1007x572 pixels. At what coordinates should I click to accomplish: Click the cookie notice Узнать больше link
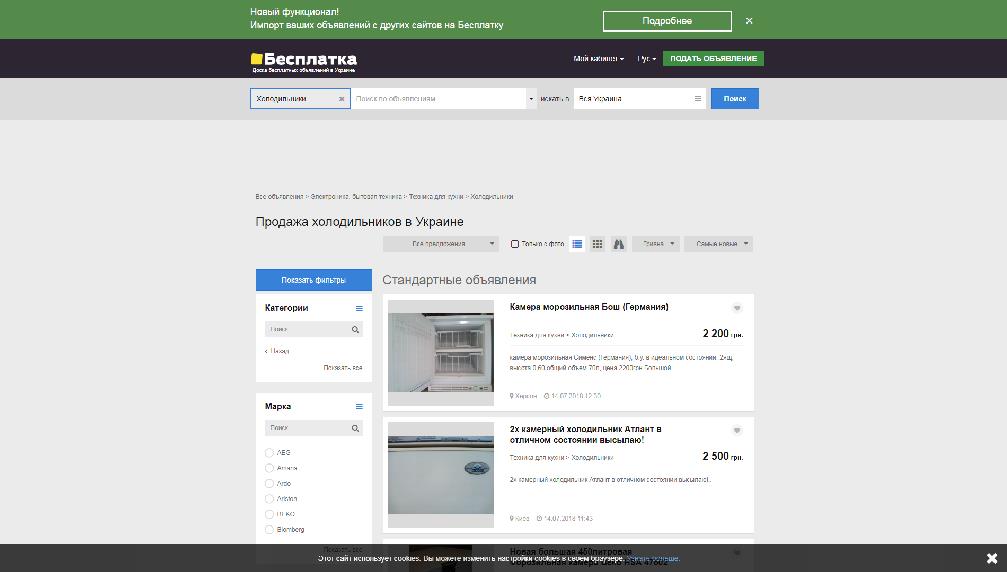click(x=652, y=559)
